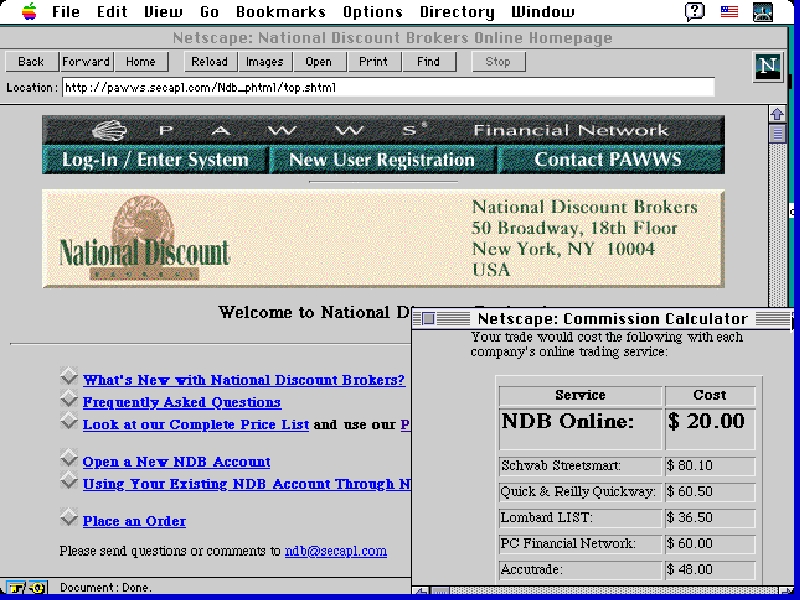800x600 pixels.
Task: Click the Find toolbar button
Action: coord(429,62)
